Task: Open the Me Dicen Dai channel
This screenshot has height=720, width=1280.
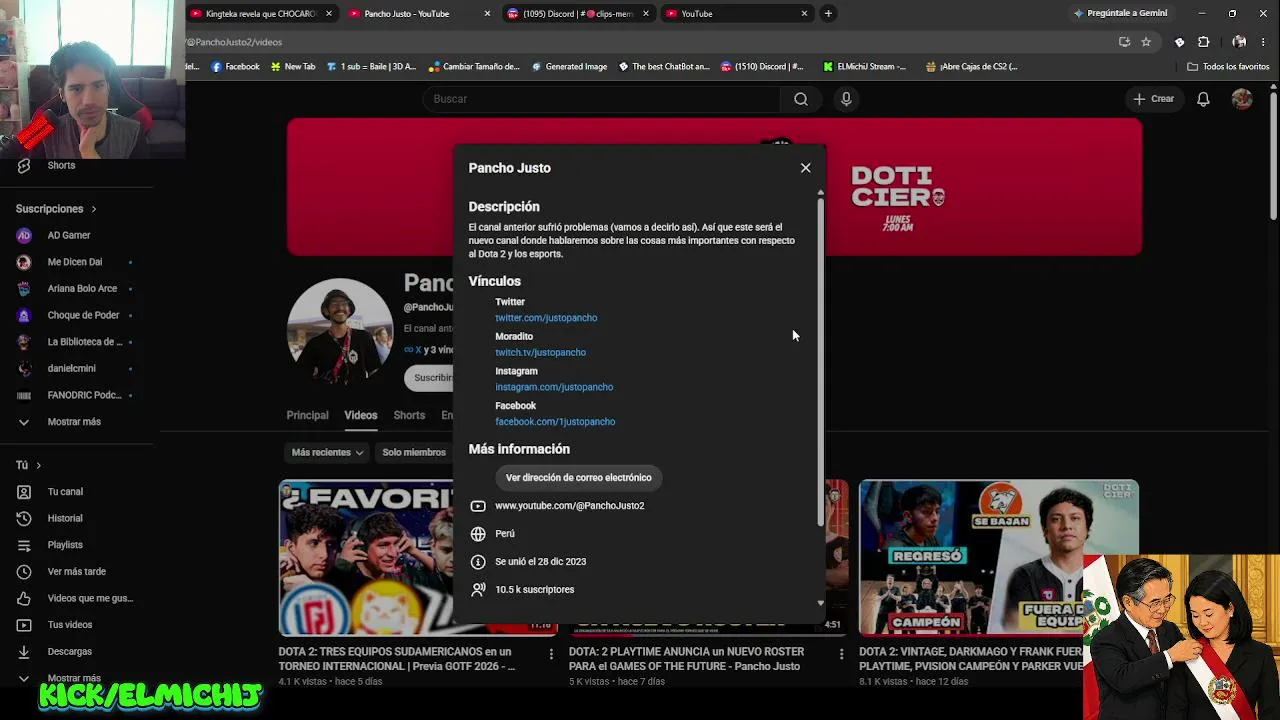Action: [x=75, y=262]
